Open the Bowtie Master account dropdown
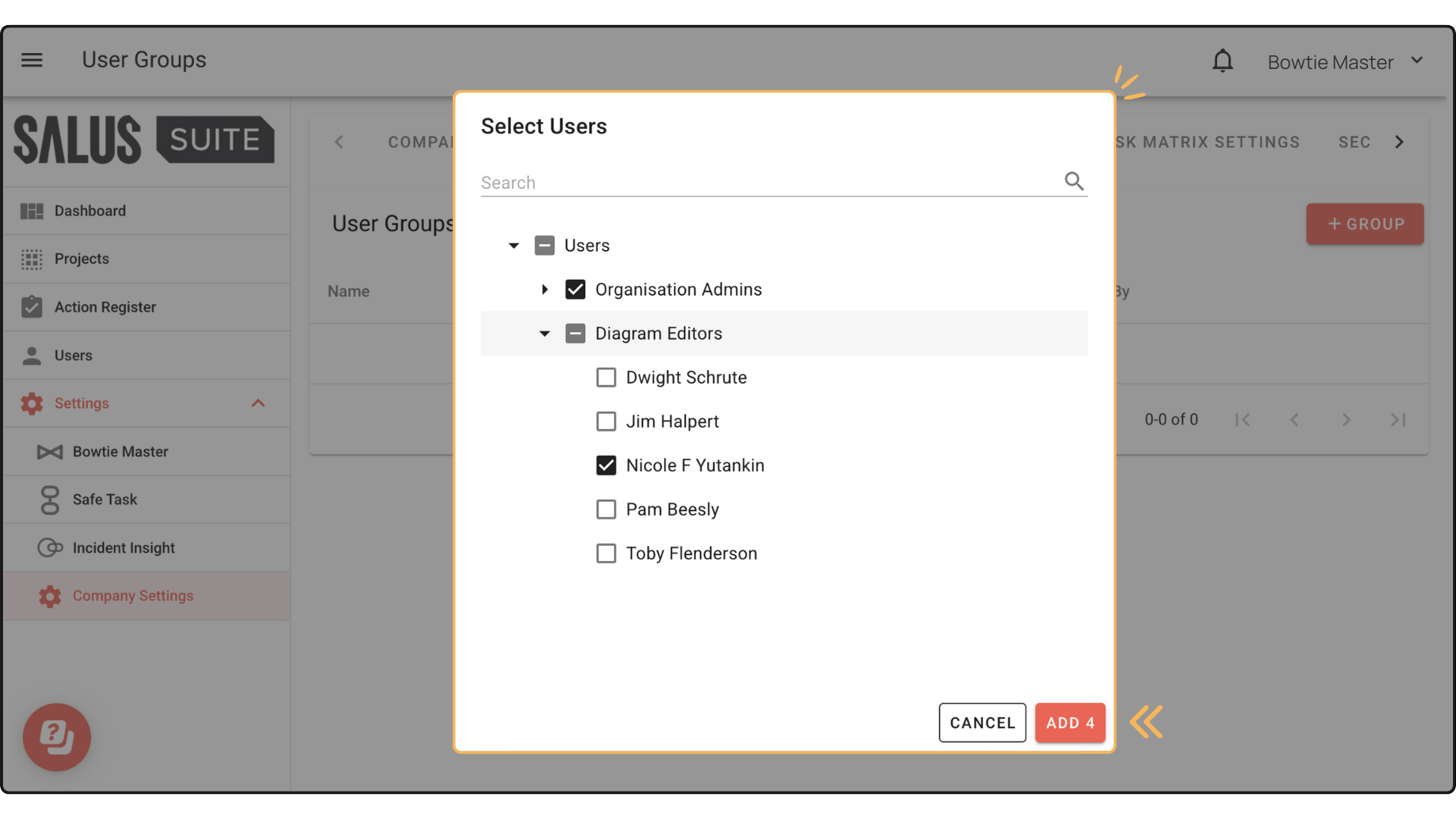This screenshot has height=819, width=1456. [1417, 61]
